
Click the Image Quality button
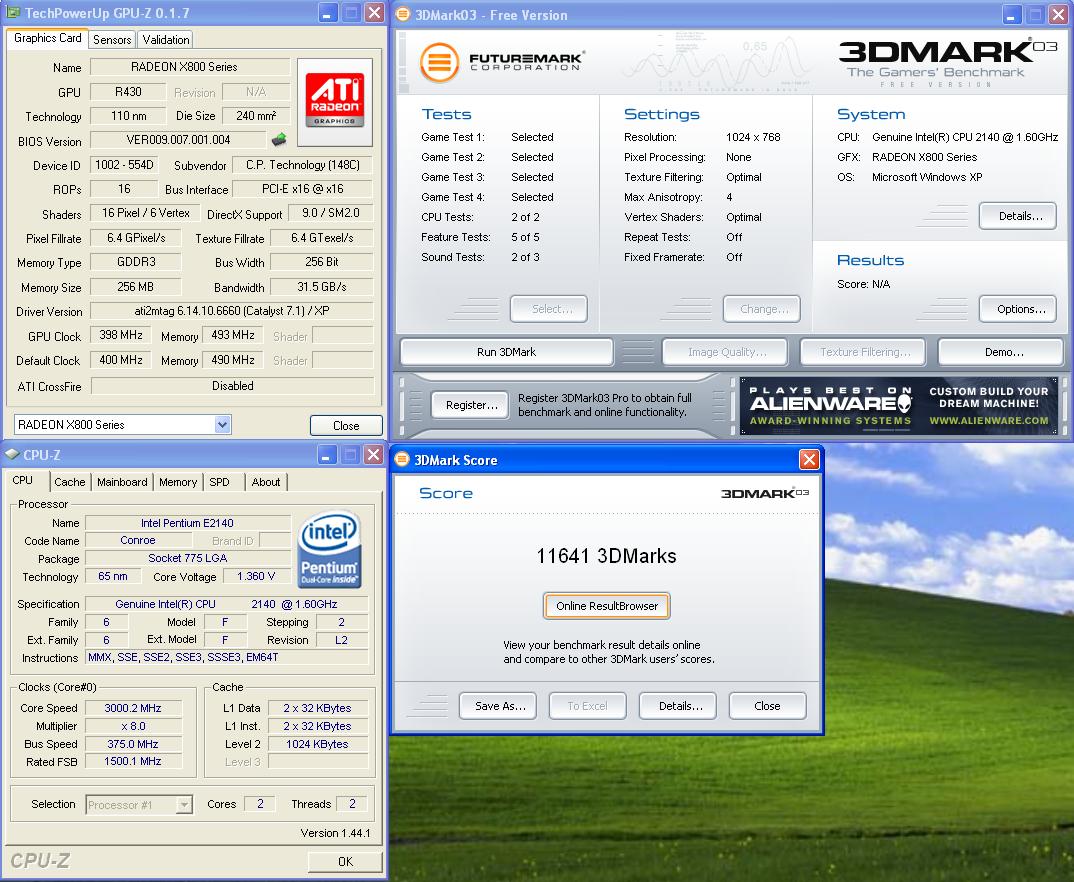pos(725,352)
